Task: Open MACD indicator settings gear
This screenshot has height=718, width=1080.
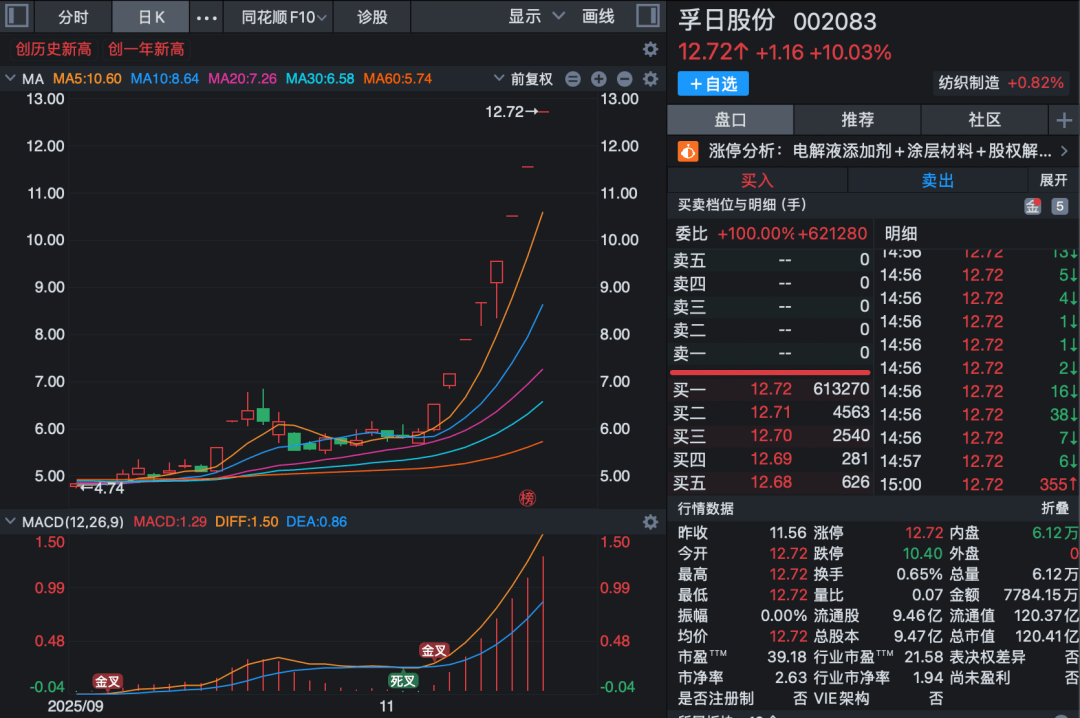Action: click(x=650, y=522)
